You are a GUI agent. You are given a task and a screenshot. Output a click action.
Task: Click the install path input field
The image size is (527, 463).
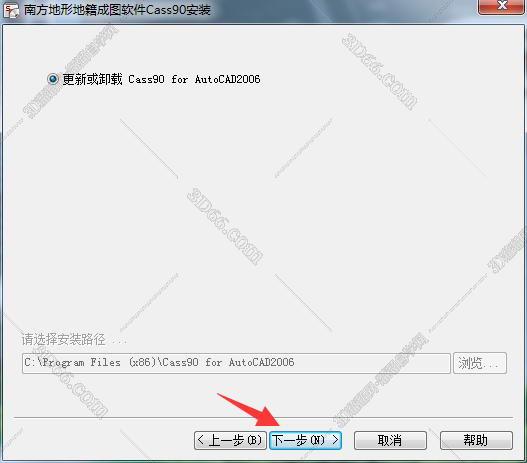coord(236,363)
